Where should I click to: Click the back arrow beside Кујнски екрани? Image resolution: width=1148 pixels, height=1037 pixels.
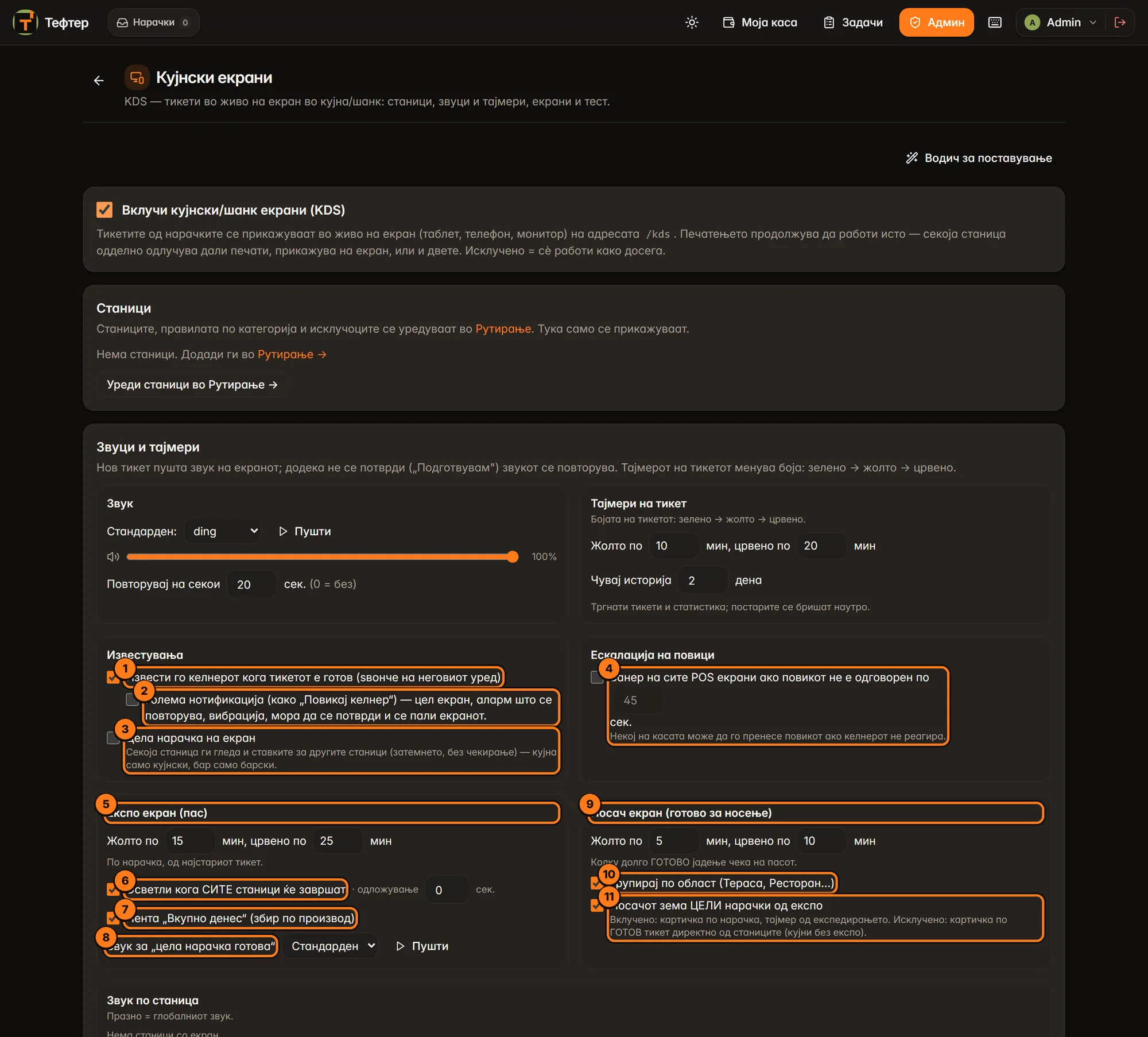coord(99,80)
